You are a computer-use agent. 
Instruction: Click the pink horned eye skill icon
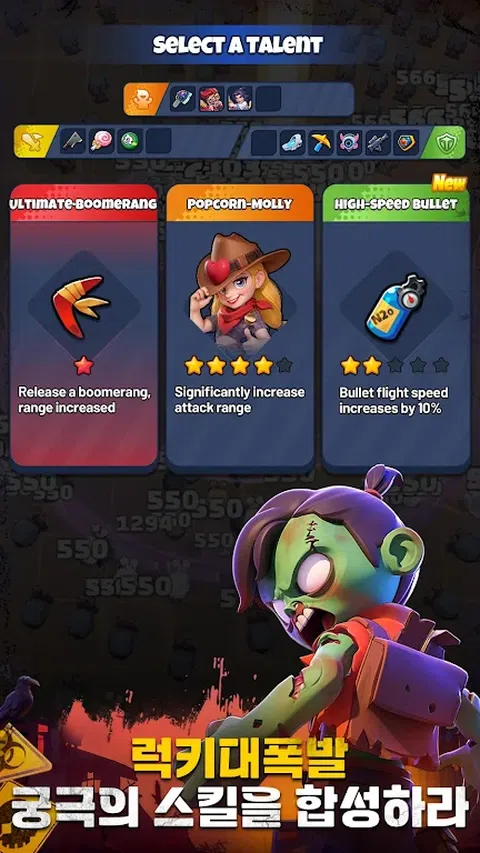(349, 142)
